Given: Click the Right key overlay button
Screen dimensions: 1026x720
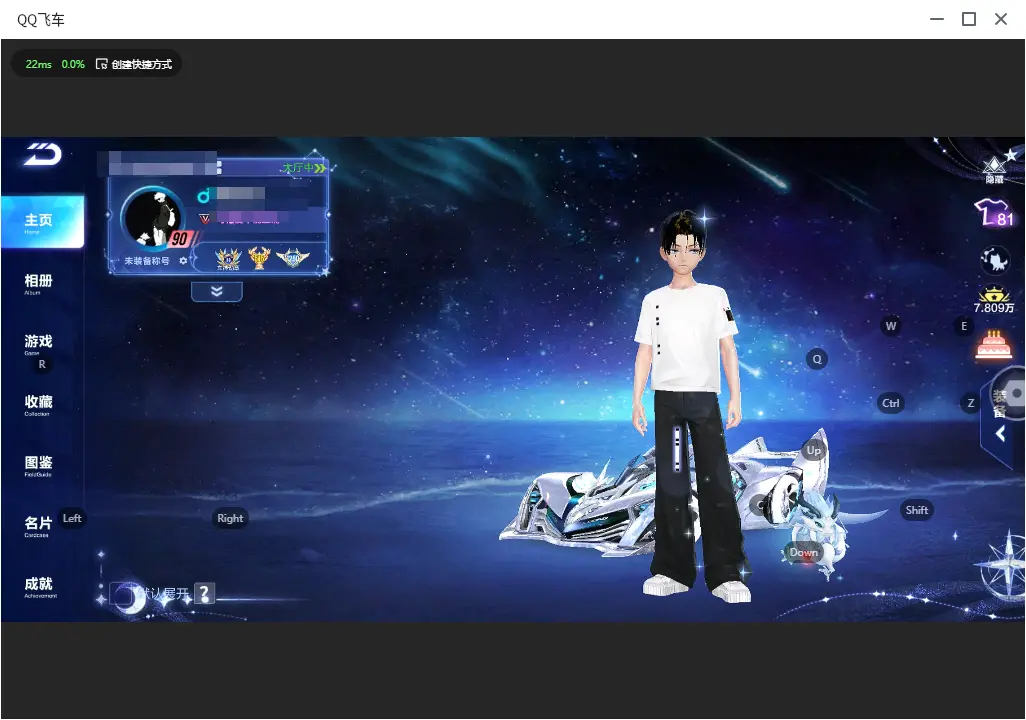Looking at the screenshot, I should [x=230, y=518].
